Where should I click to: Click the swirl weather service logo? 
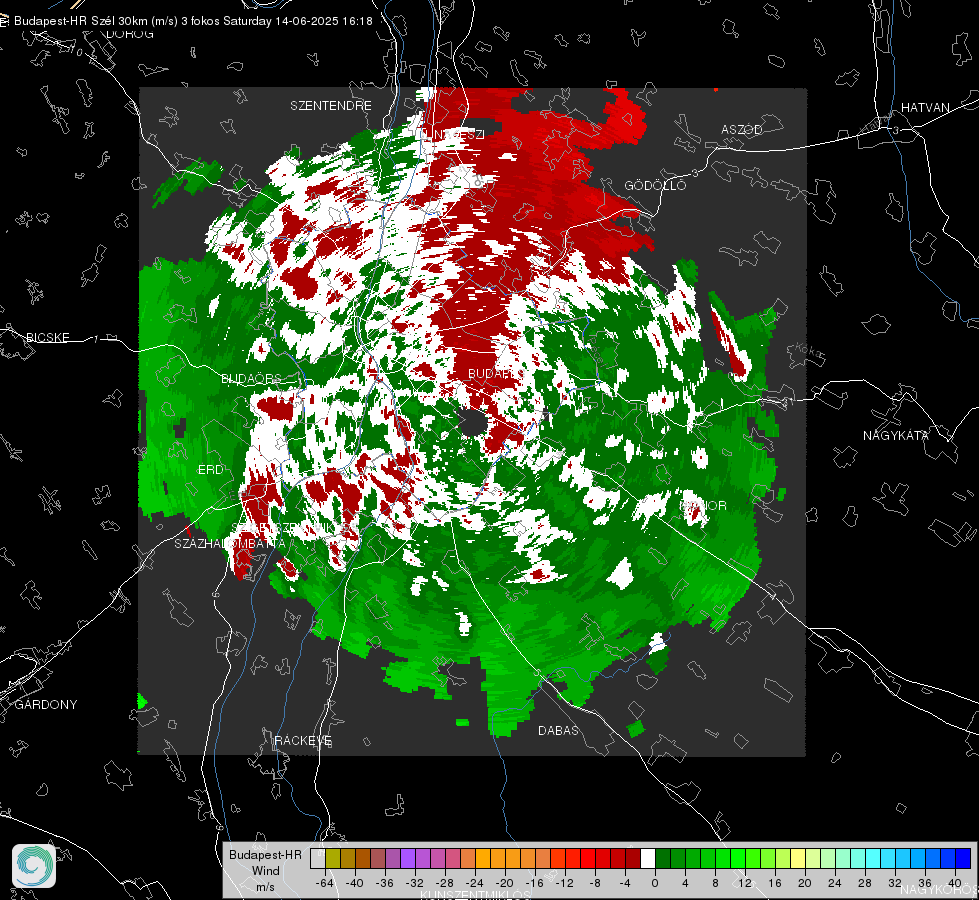[x=34, y=866]
